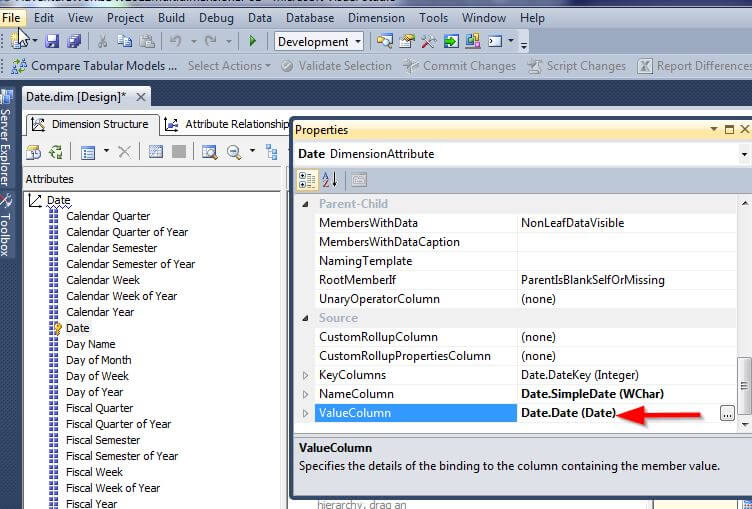The image size is (752, 509).
Task: Open the Properties object selector dropdown
Action: pos(744,154)
